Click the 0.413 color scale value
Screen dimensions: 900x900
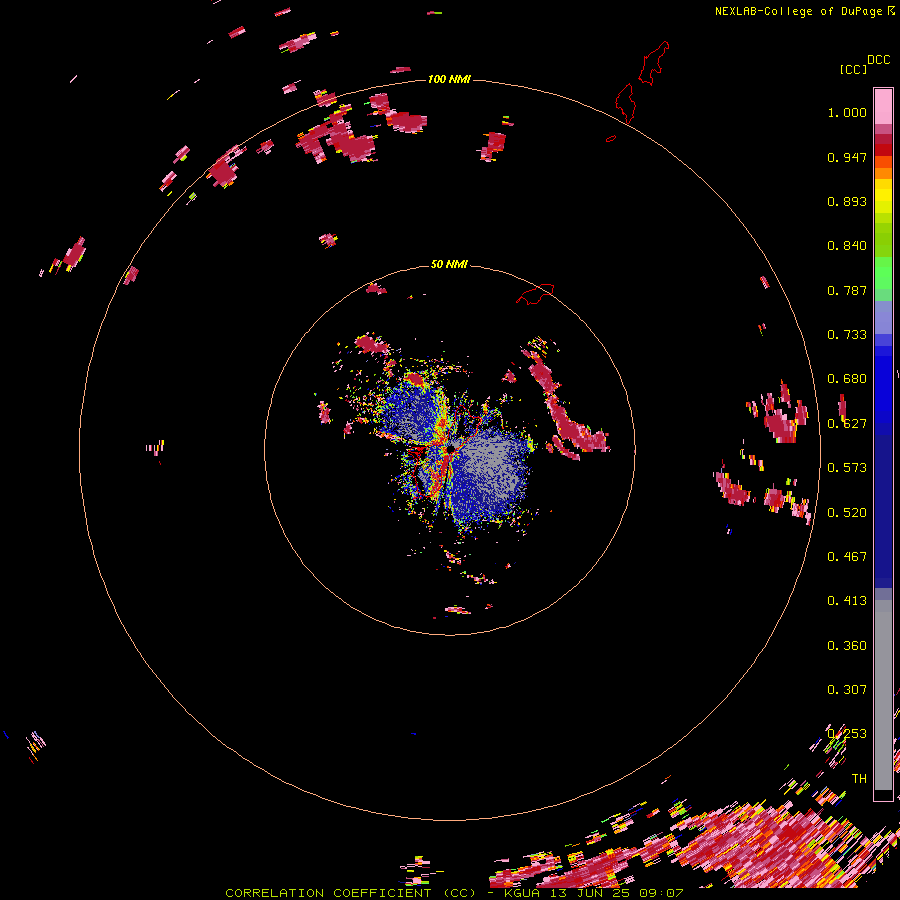coord(847,601)
